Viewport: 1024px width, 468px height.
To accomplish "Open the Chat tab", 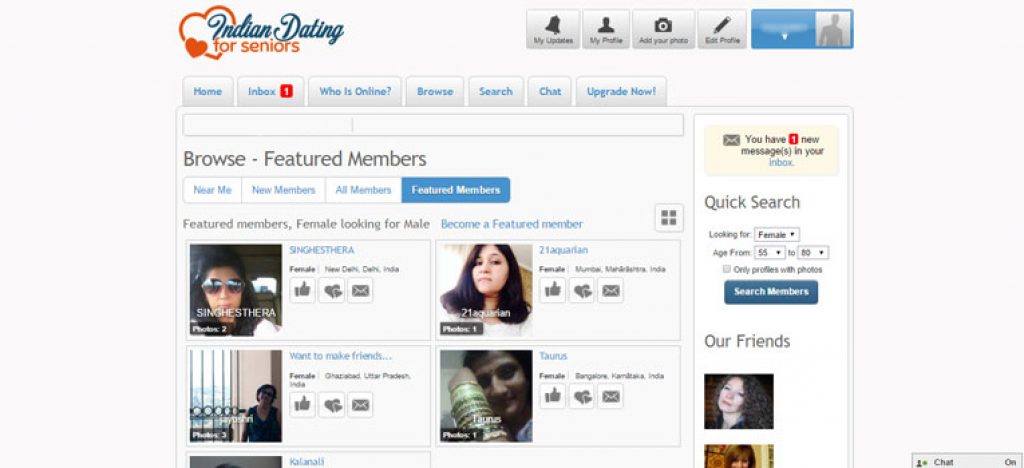I will point(550,91).
